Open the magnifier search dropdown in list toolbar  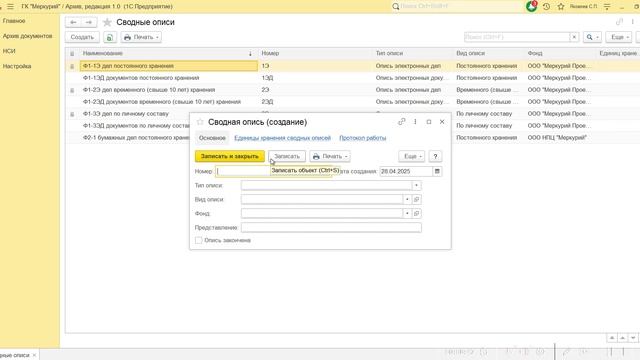click(592, 37)
